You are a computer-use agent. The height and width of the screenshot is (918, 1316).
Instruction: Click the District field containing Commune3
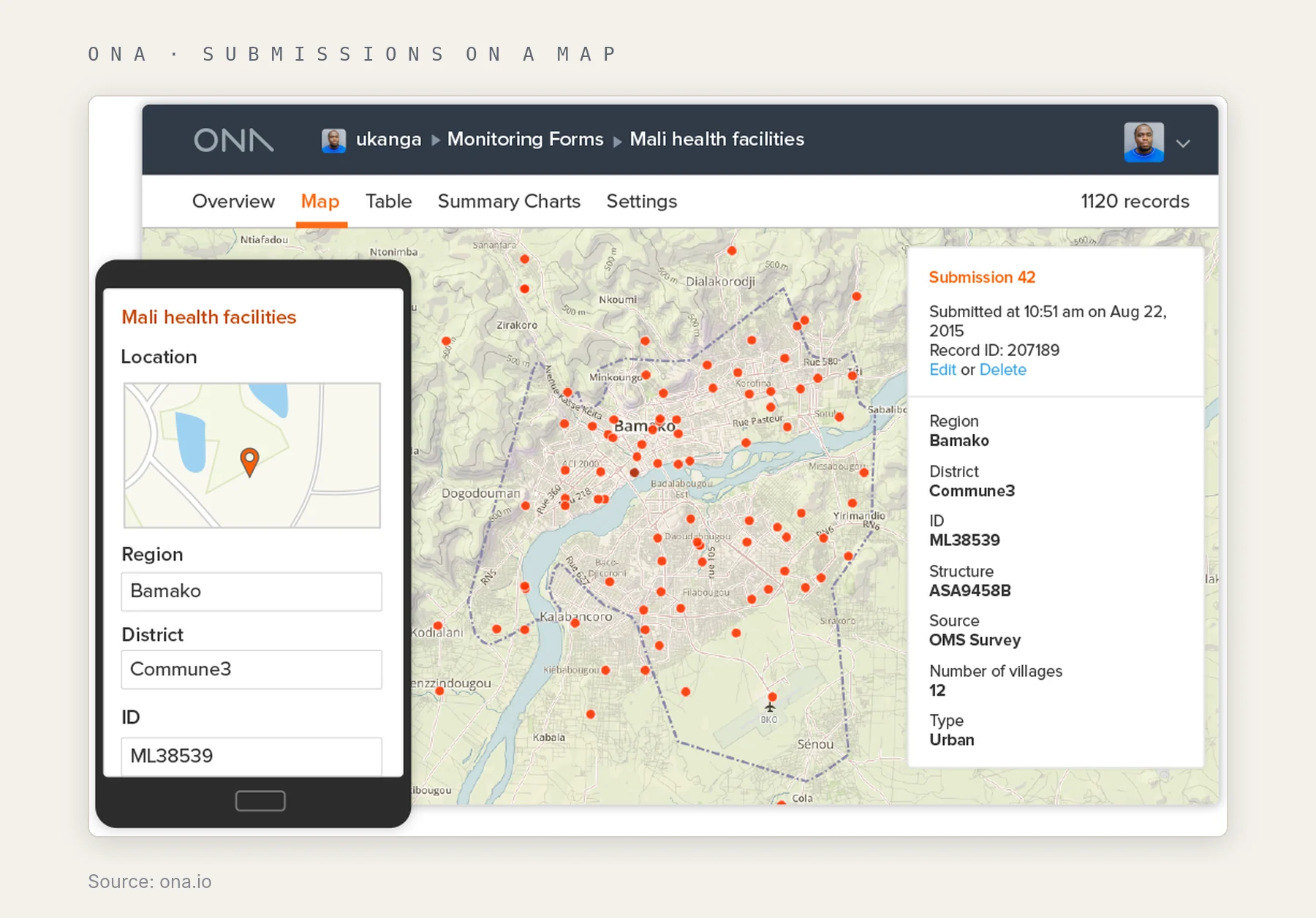(x=252, y=669)
